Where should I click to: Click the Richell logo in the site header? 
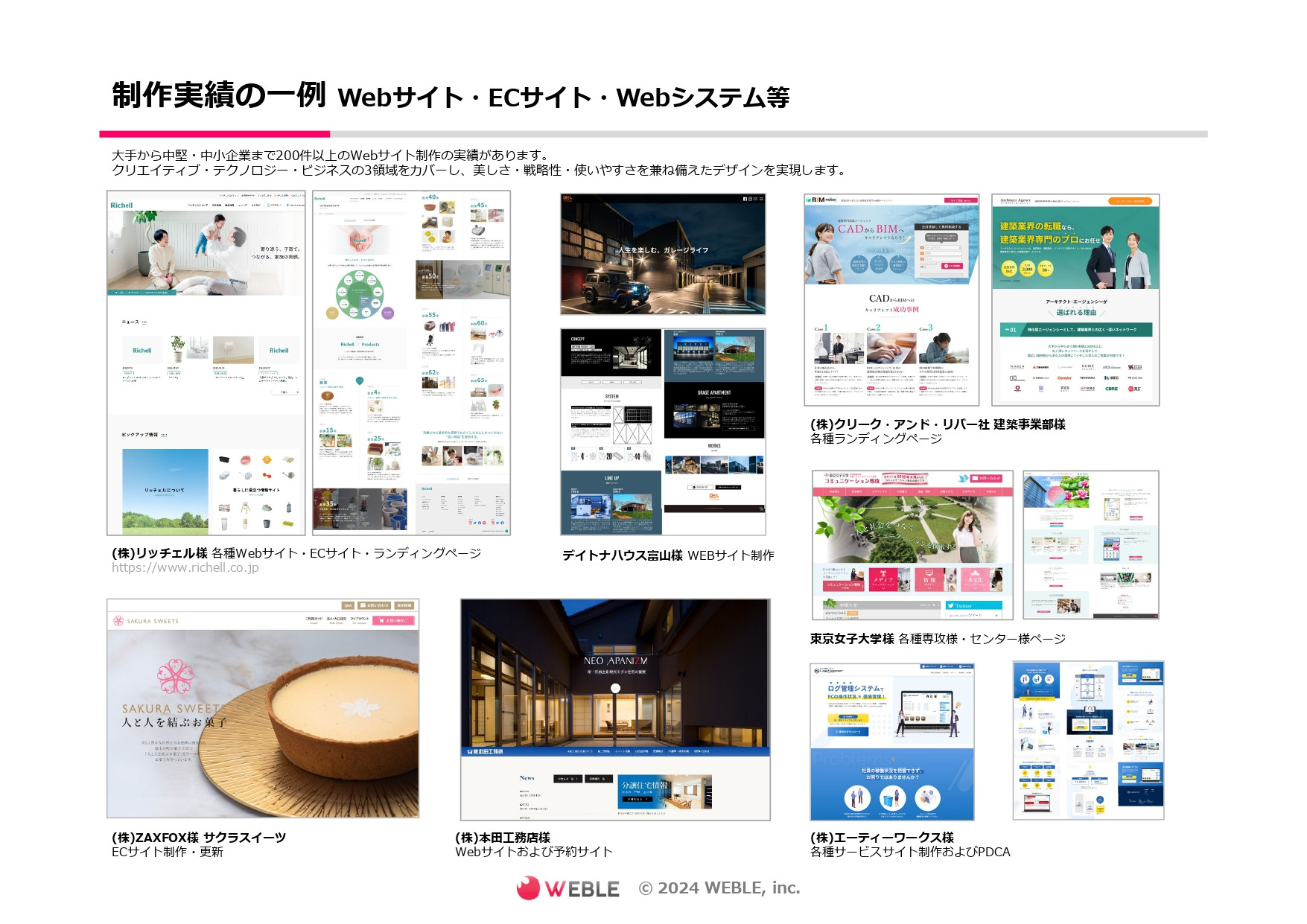coord(121,205)
